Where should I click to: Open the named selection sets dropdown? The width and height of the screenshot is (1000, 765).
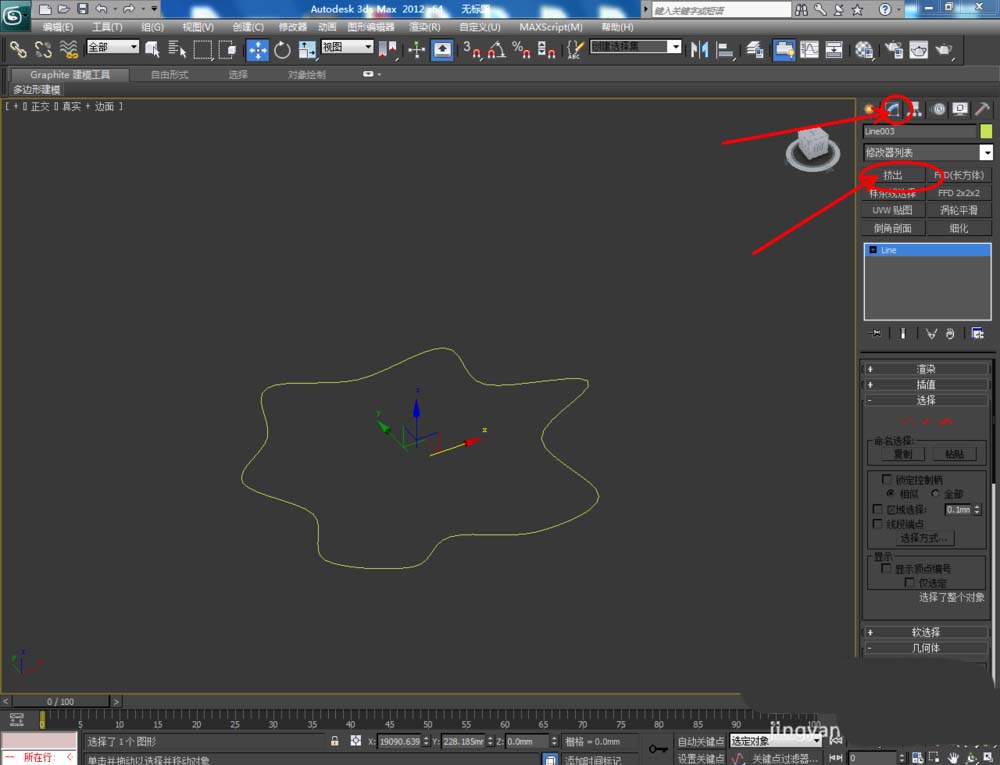pyautogui.click(x=636, y=47)
